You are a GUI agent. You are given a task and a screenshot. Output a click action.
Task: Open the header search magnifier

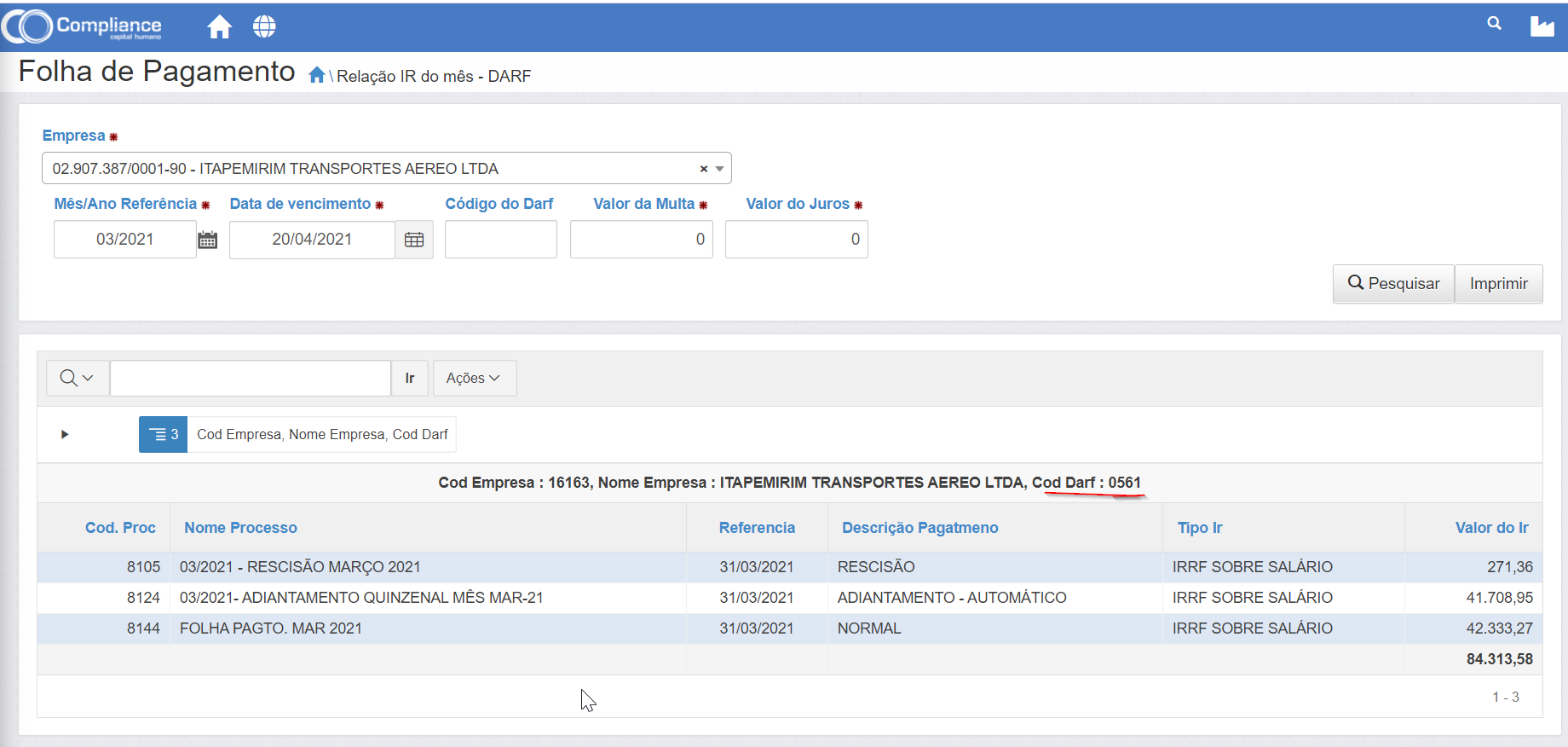(1494, 24)
